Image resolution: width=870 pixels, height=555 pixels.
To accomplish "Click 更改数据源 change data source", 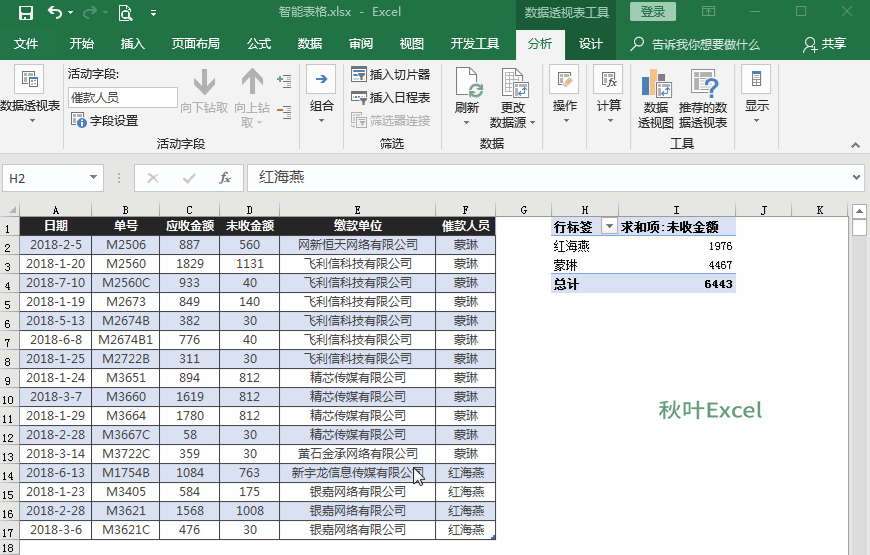I will (513, 98).
